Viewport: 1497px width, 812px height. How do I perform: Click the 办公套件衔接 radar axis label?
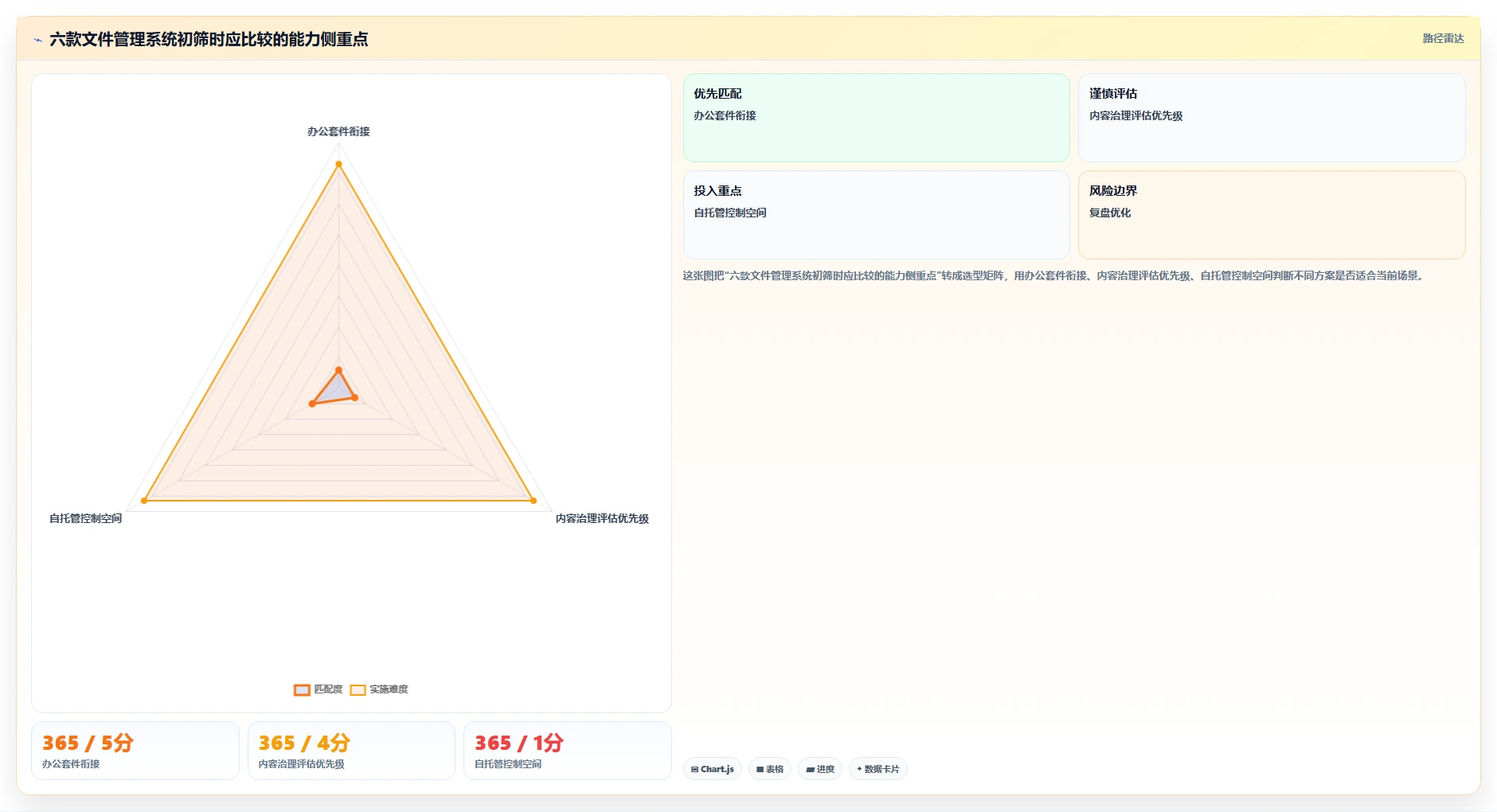pos(338,131)
